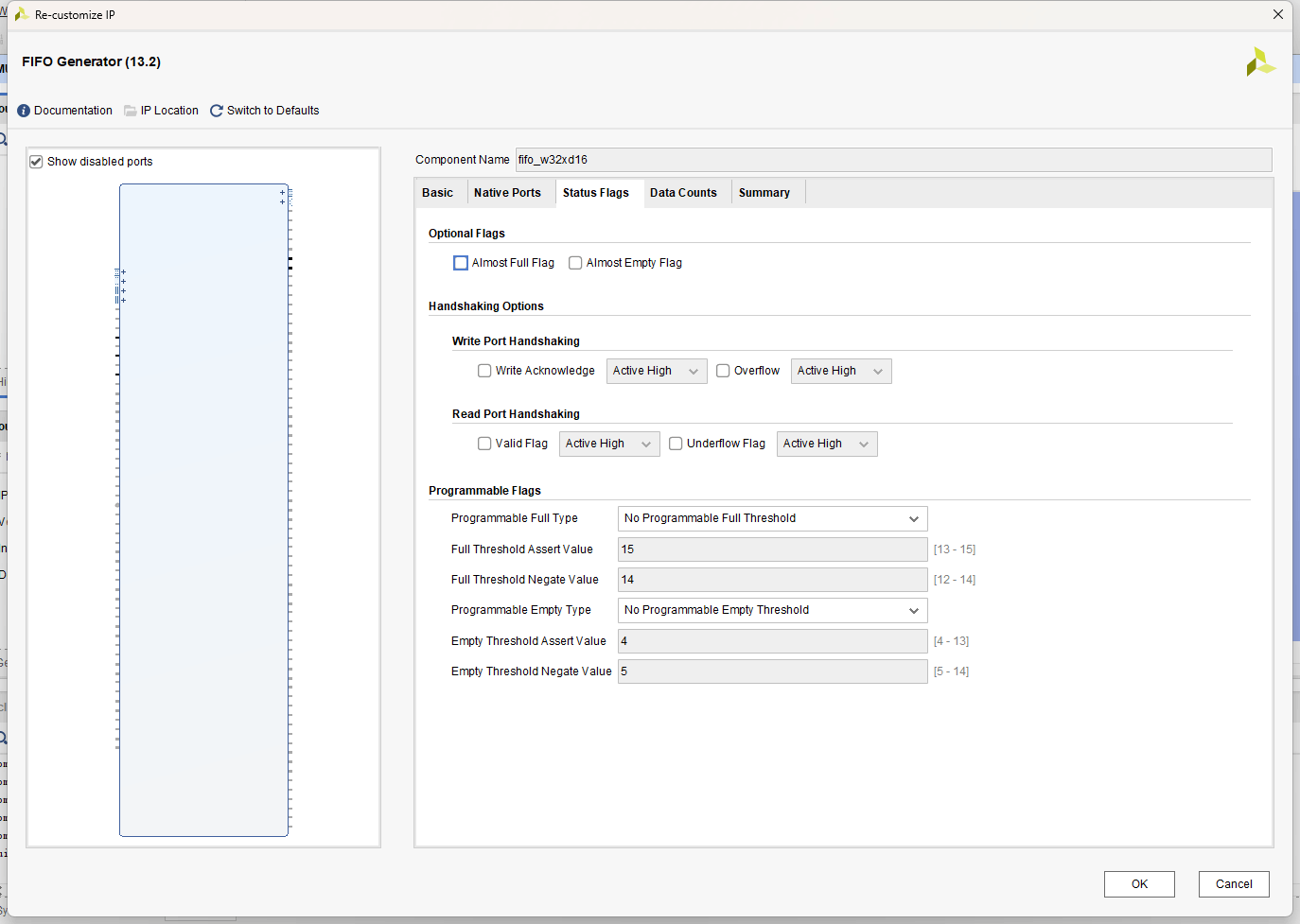This screenshot has width=1300, height=924.
Task: Click the Documentation info icon
Action: pos(24,111)
